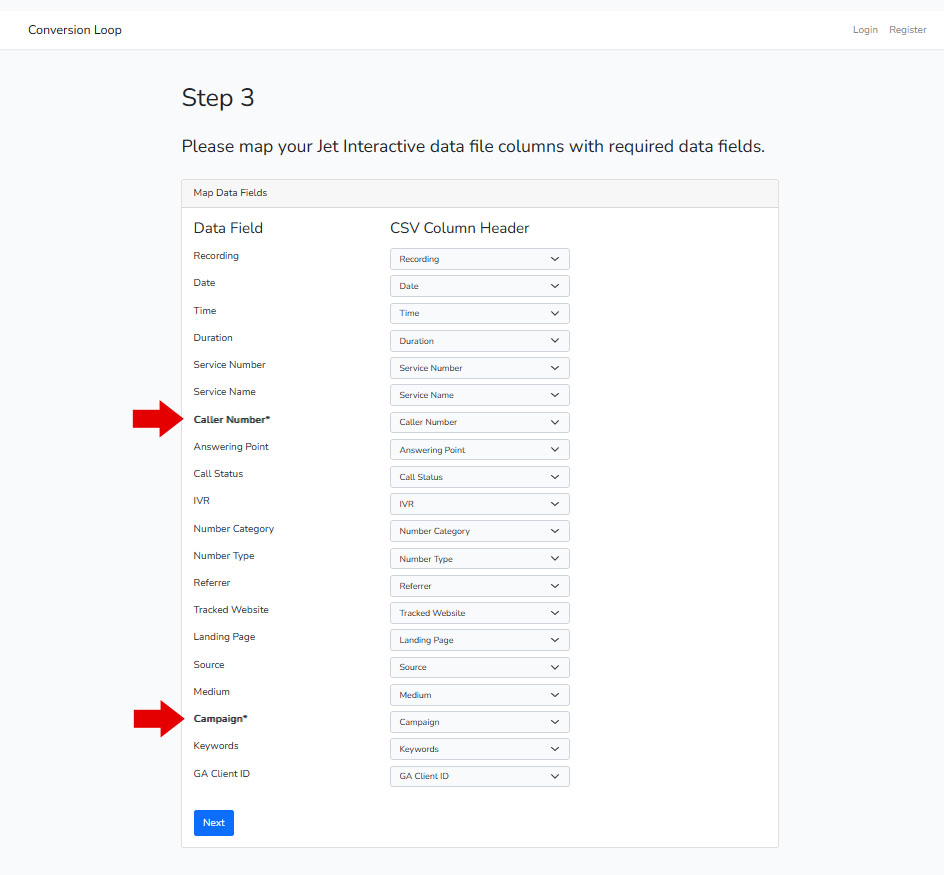This screenshot has width=944, height=875.
Task: Expand the Referrer dropdown
Action: tap(479, 586)
